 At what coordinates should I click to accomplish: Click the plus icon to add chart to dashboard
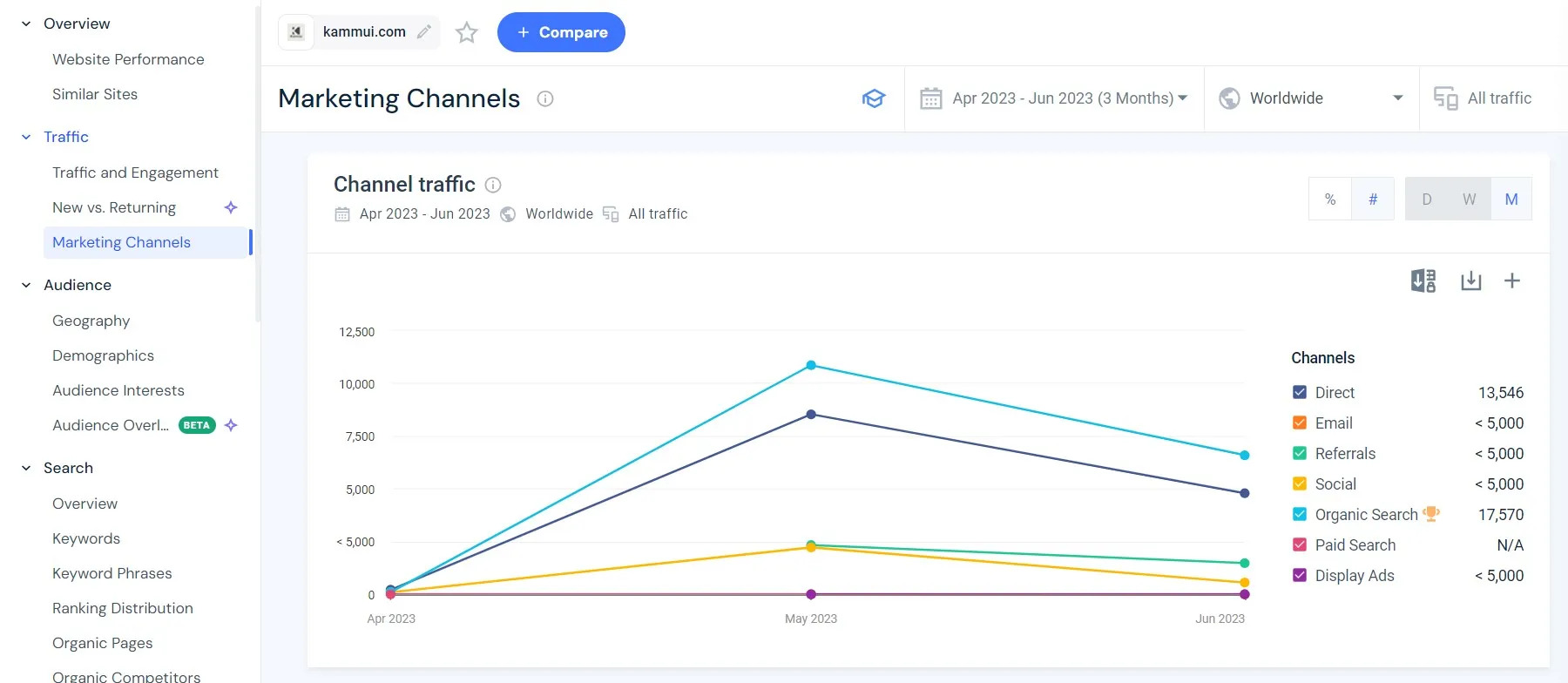(1512, 281)
